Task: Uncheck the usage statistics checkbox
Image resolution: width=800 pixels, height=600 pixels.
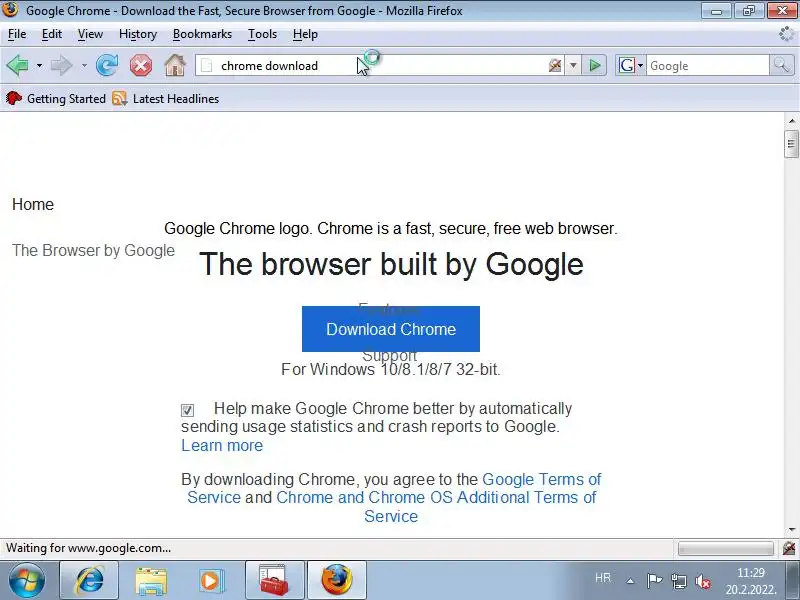Action: [187, 410]
